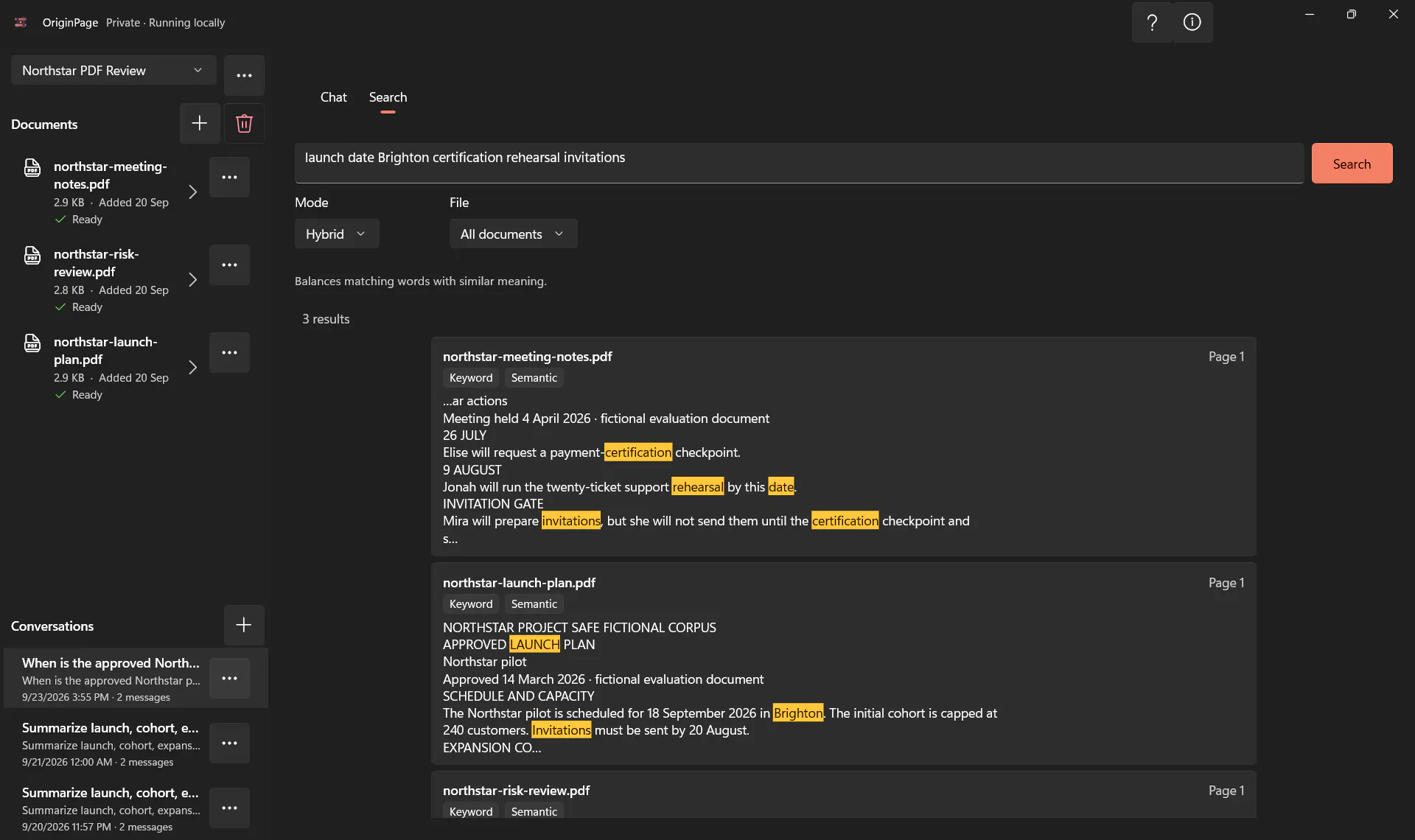Open the Northstar PDF Review workspace dropdown
This screenshot has width=1415, height=840.
click(x=113, y=70)
